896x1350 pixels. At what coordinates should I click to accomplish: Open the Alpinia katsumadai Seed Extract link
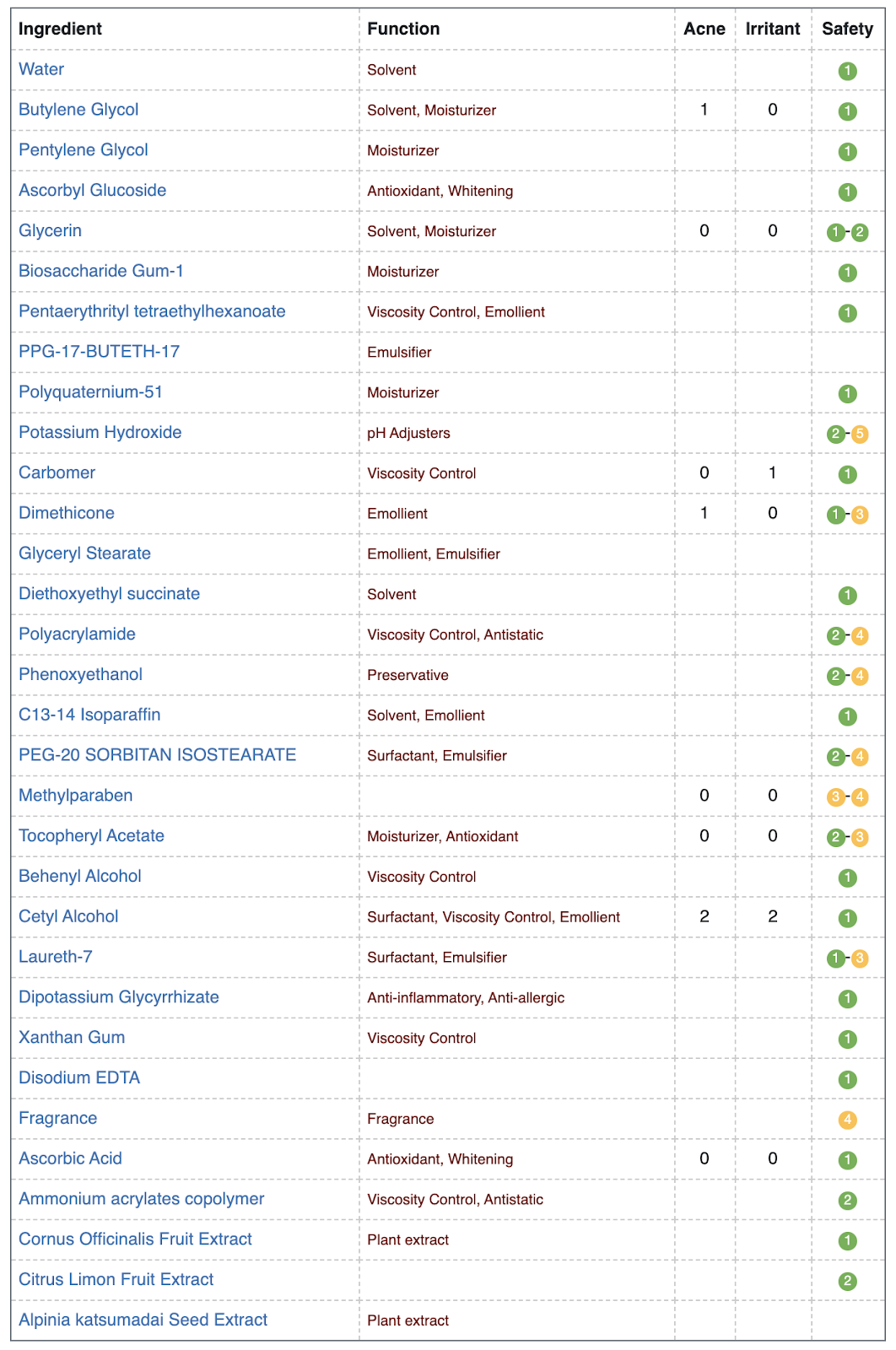pyautogui.click(x=143, y=1320)
